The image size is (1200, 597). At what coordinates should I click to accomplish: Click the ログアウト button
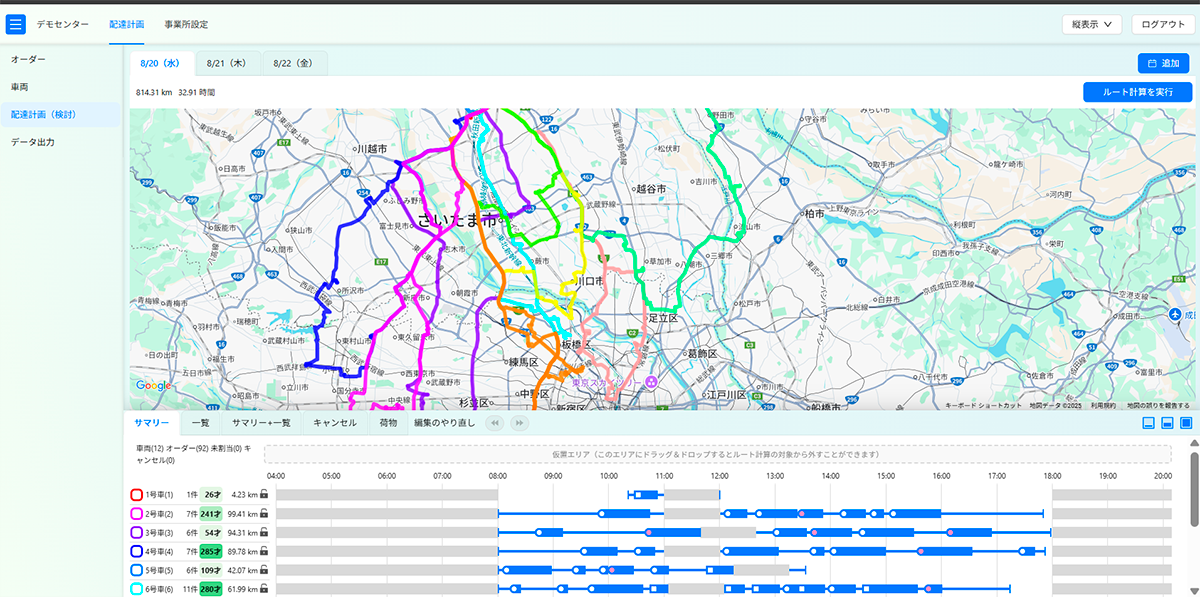coord(1162,24)
